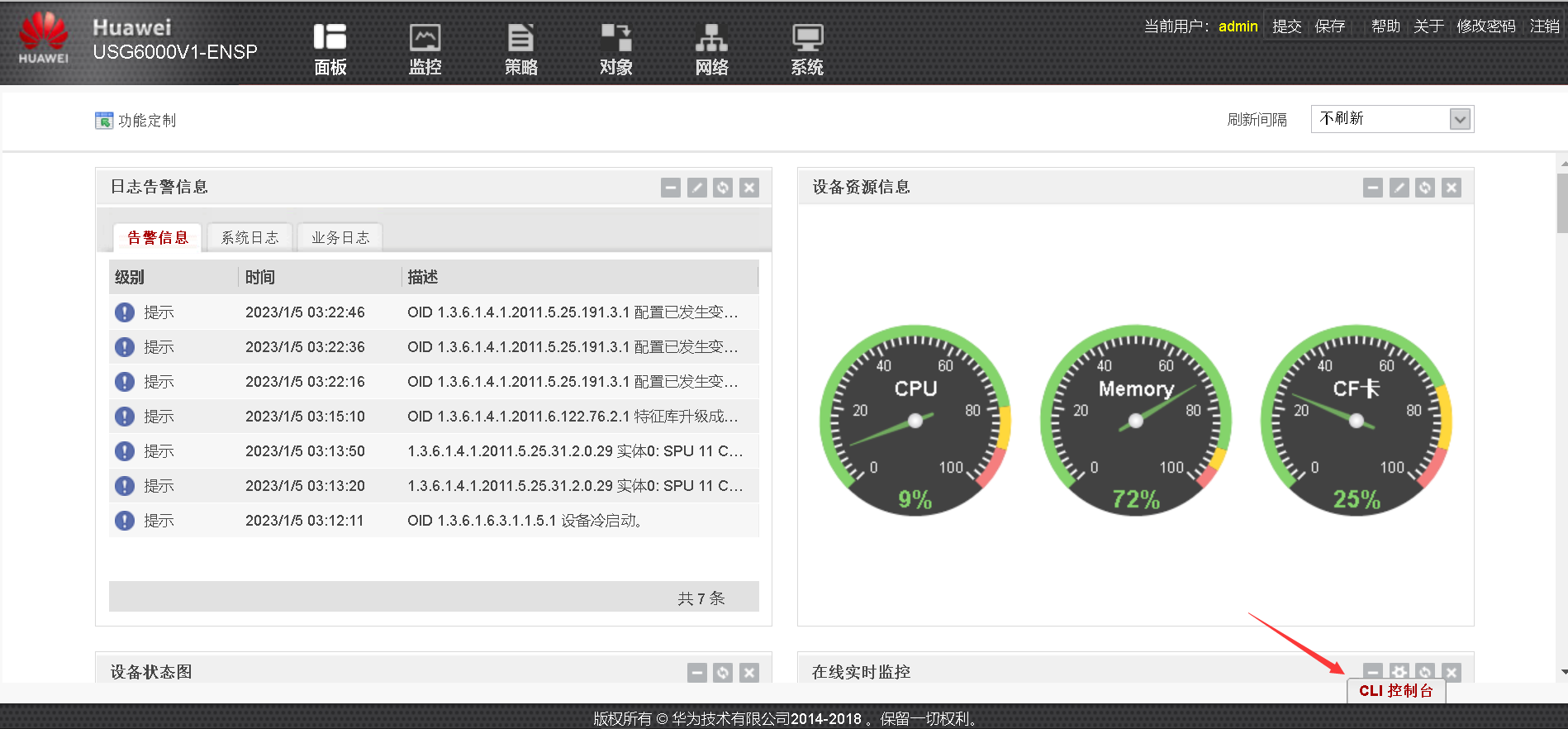
Task: Click the 设备冷启动 description text
Action: pyautogui.click(x=525, y=521)
